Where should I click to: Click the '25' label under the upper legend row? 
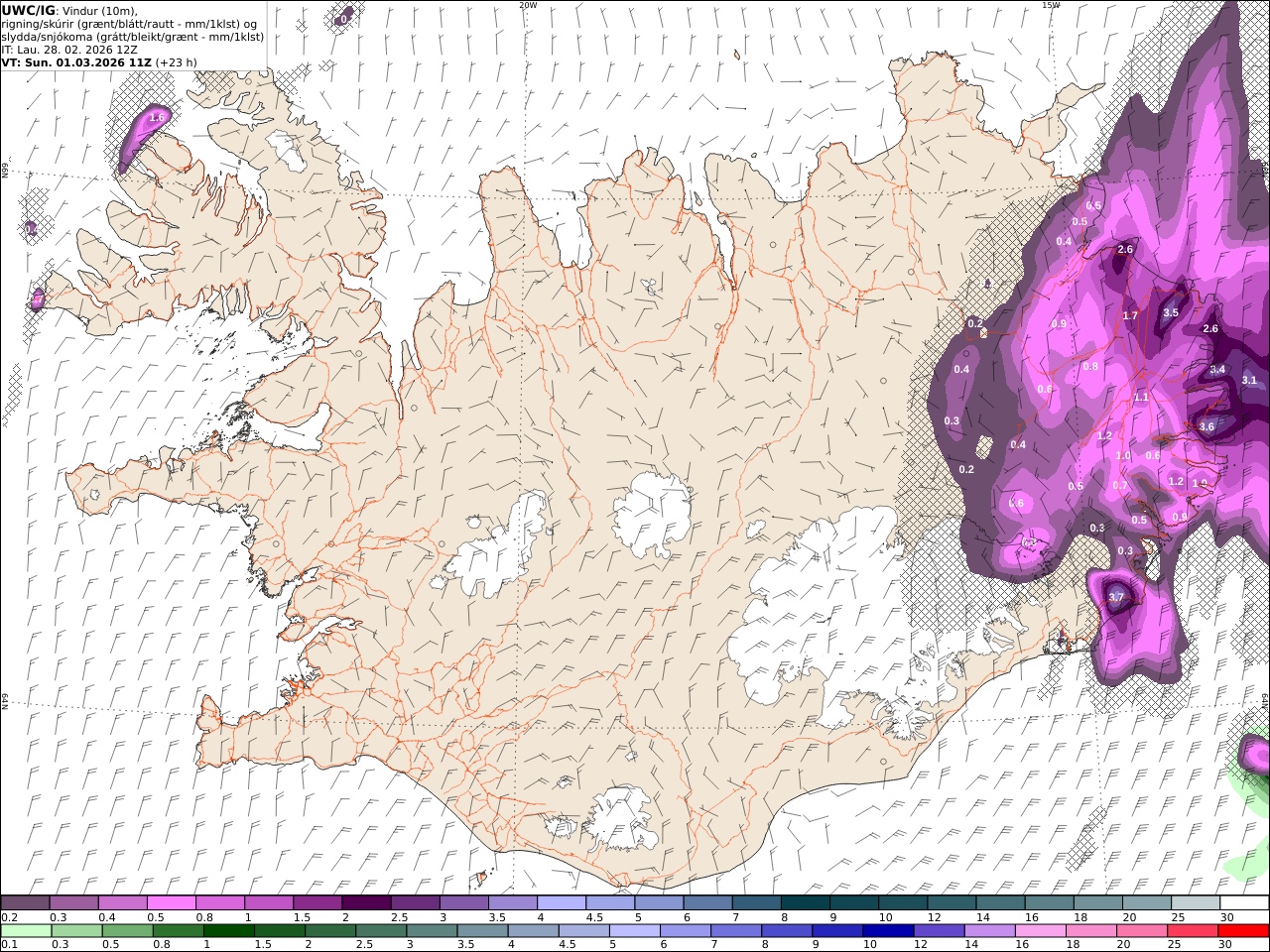pyautogui.click(x=1178, y=917)
